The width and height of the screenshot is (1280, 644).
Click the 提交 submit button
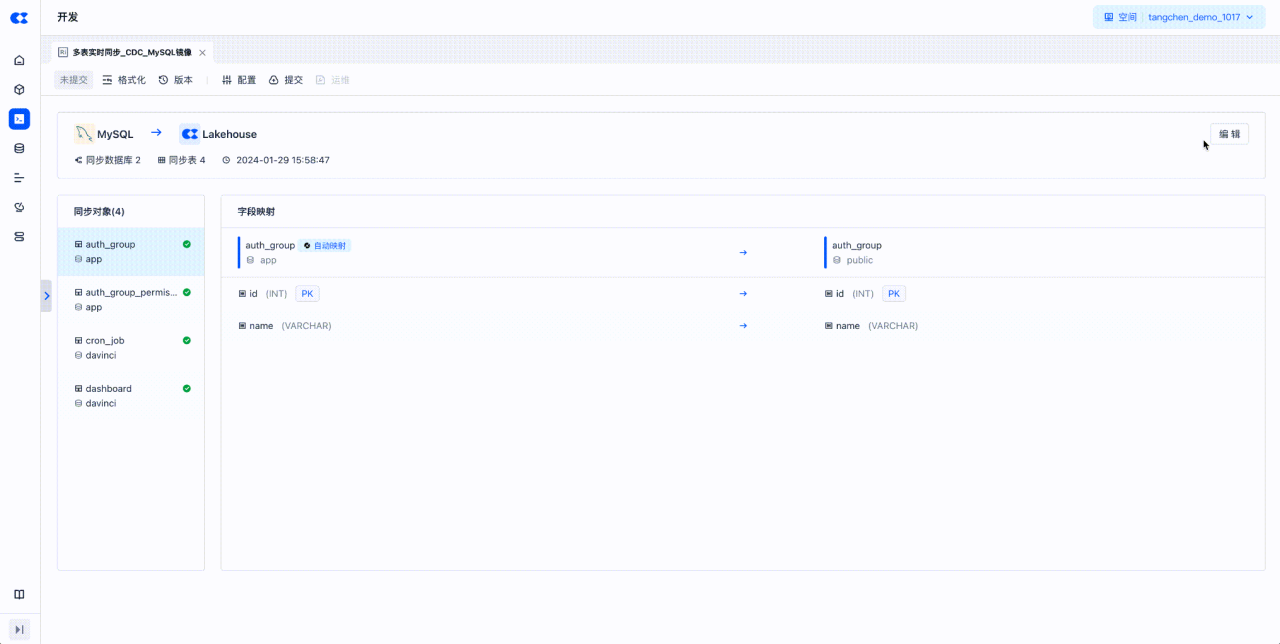point(286,80)
